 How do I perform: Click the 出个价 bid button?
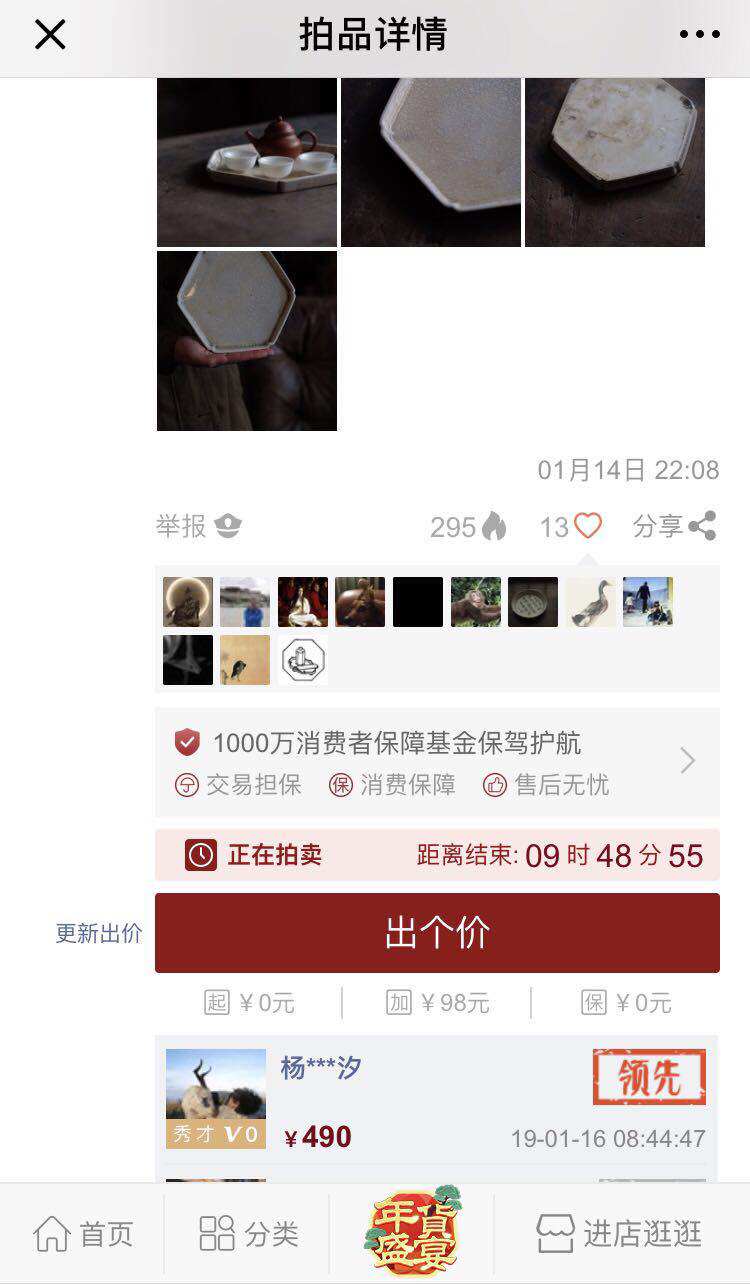[x=437, y=933]
